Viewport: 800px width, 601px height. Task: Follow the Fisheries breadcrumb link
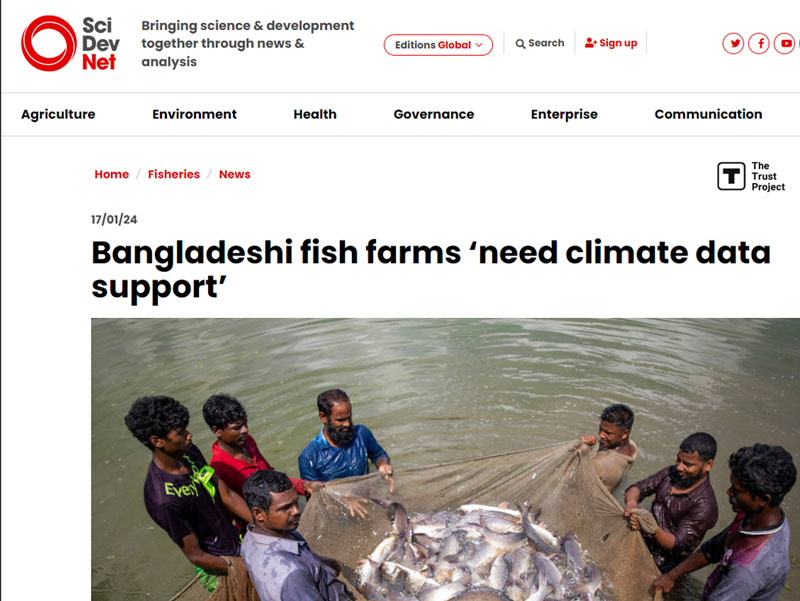pos(174,174)
